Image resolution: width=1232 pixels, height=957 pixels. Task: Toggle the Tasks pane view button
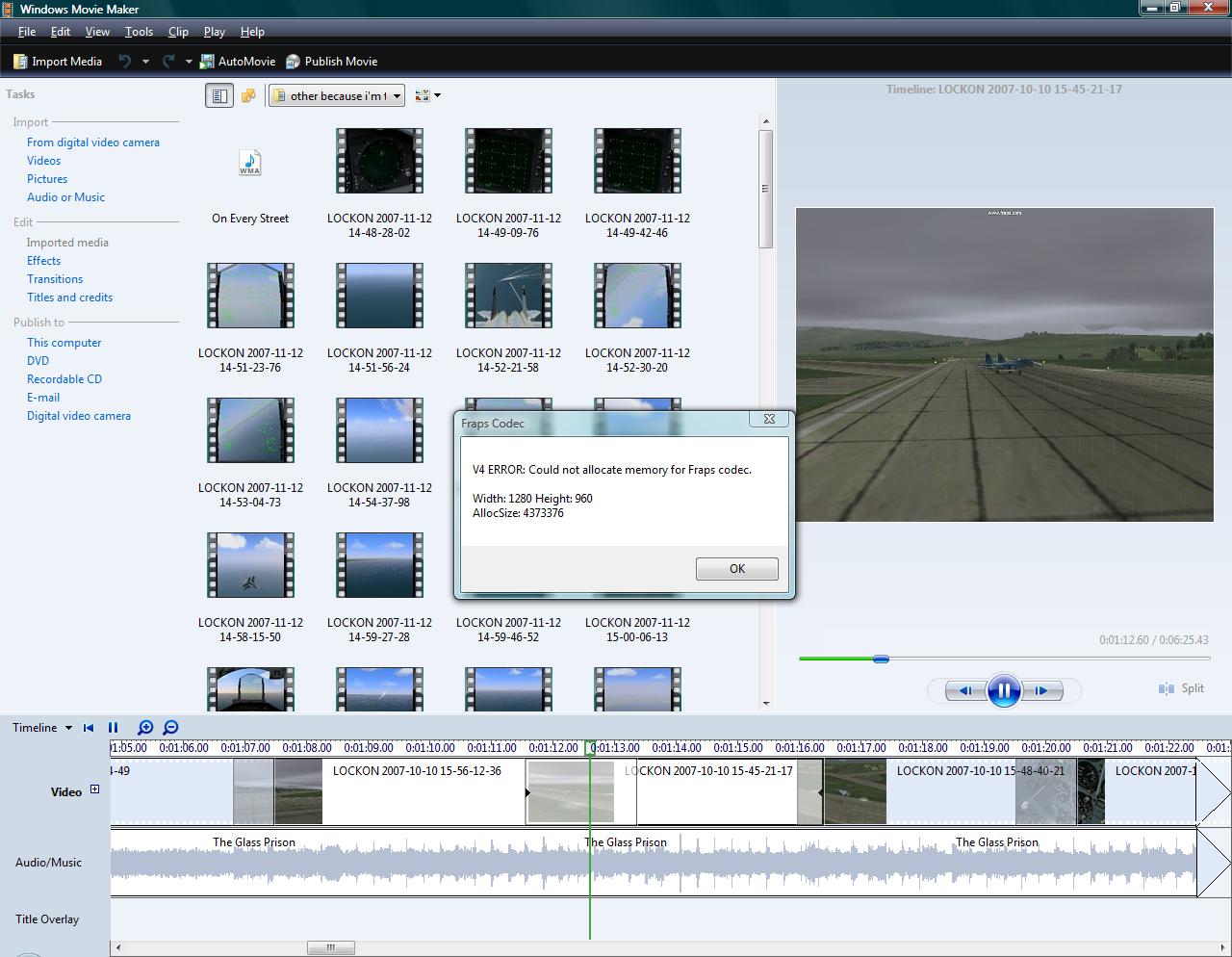(x=219, y=95)
